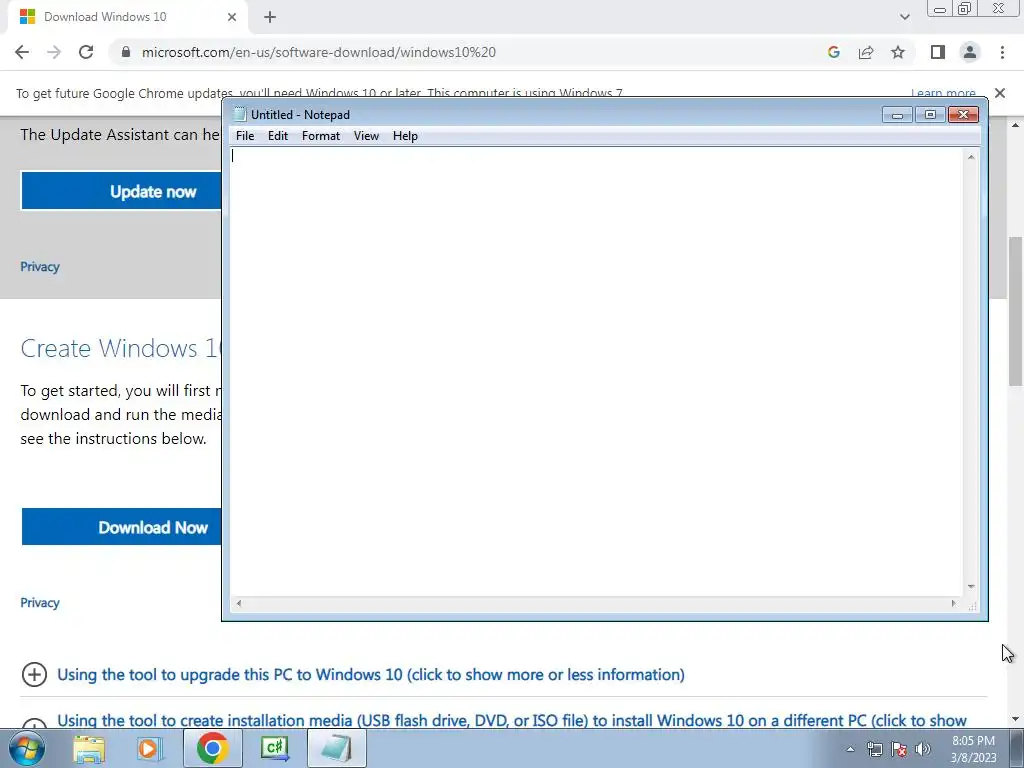Dismiss the Chrome update infobar
1024x768 pixels.
(x=999, y=93)
